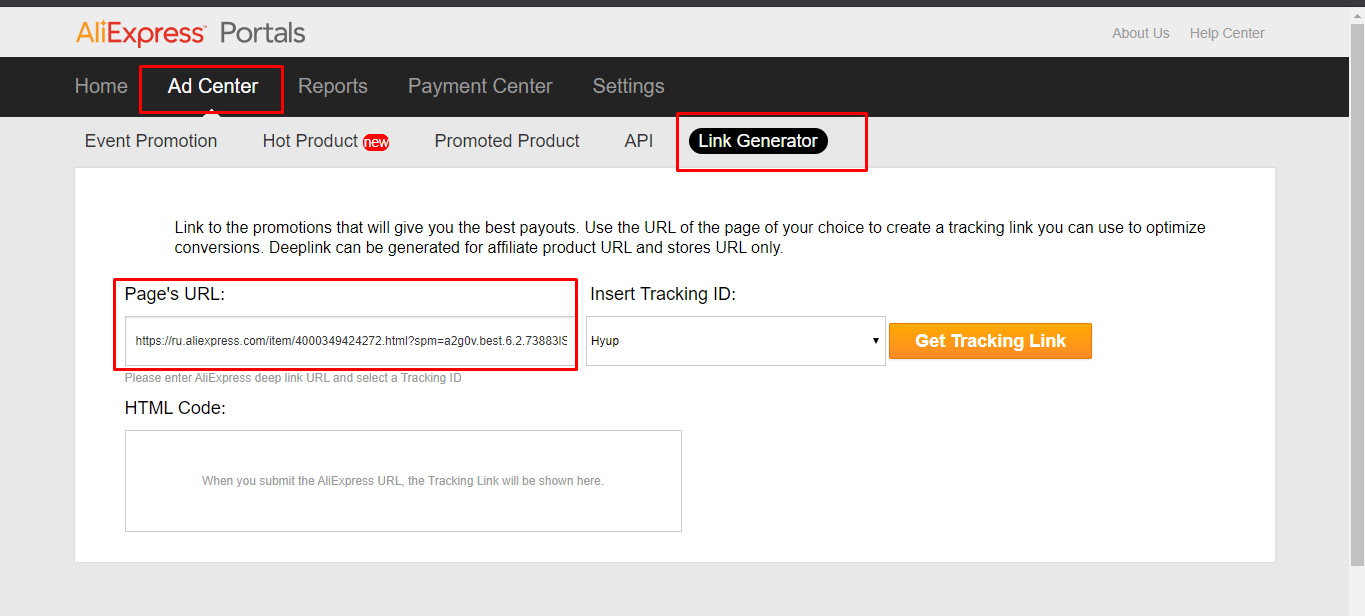Click inside the HTML Code box
This screenshot has height=616, width=1365.
pyautogui.click(x=403, y=481)
